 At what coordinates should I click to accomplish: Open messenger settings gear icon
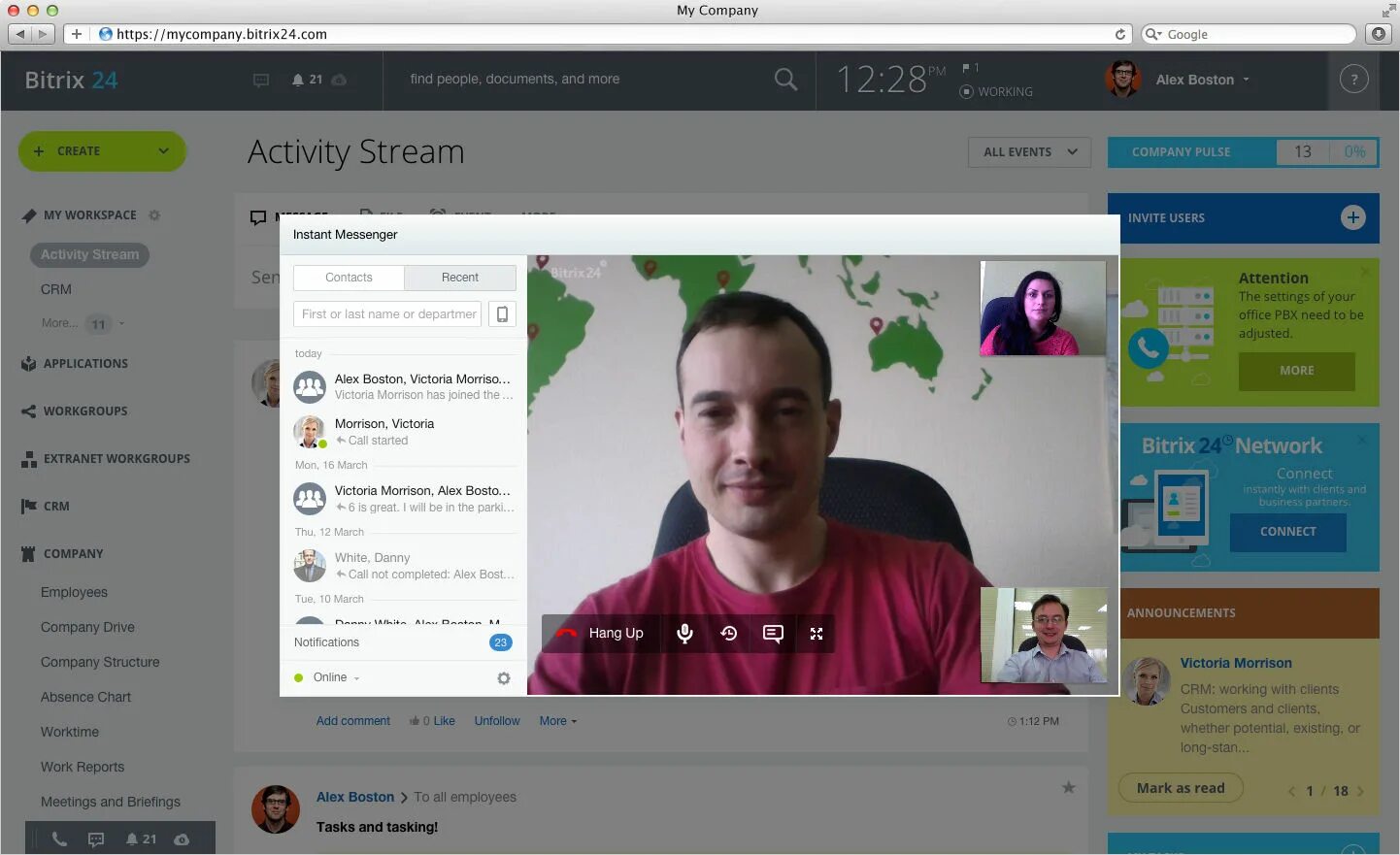pyautogui.click(x=504, y=678)
